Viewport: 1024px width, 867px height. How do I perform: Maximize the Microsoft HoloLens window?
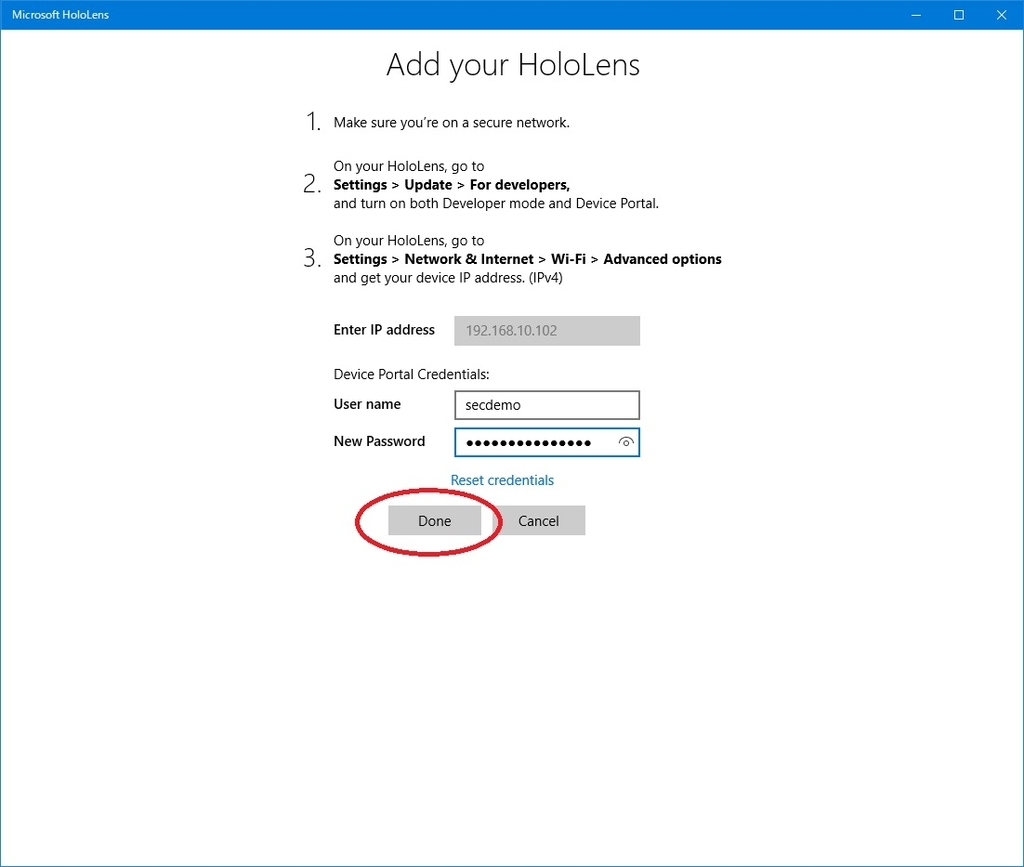[959, 14]
